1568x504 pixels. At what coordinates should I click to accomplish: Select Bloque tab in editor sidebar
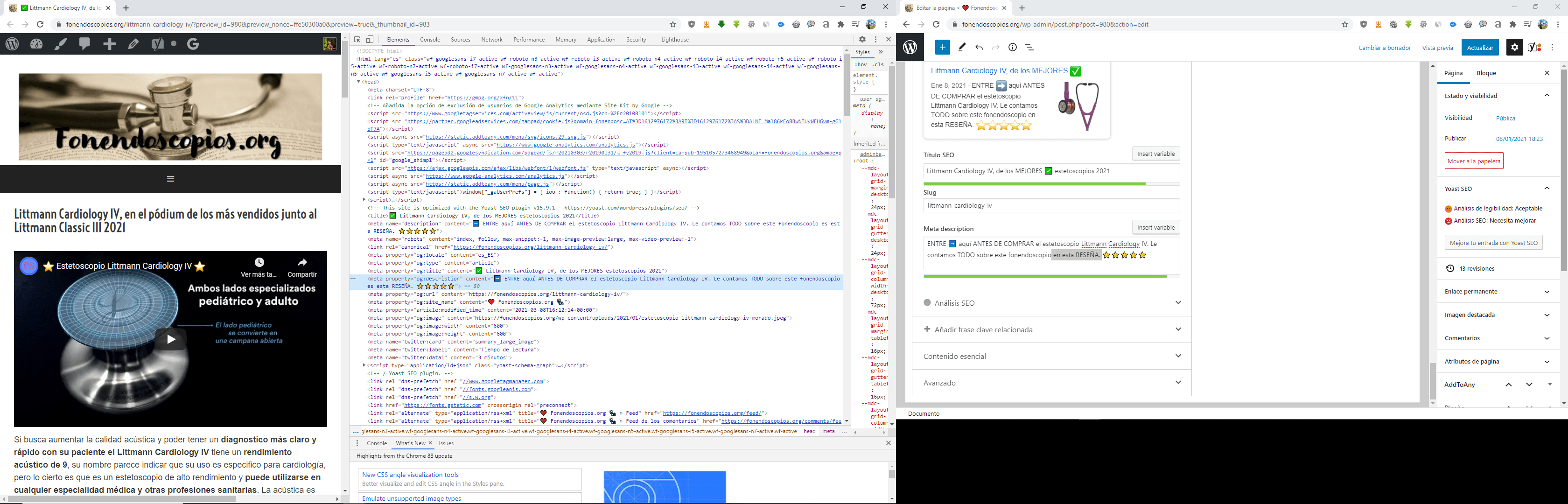1486,73
